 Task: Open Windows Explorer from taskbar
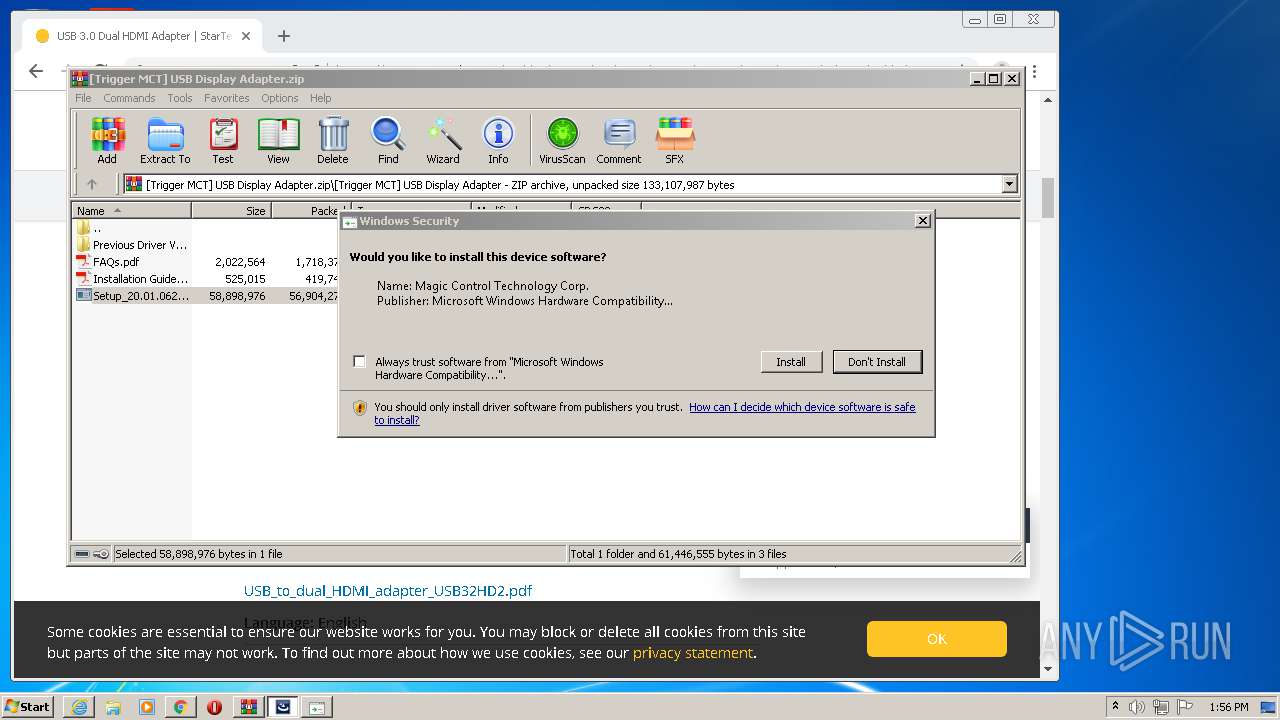[x=113, y=707]
